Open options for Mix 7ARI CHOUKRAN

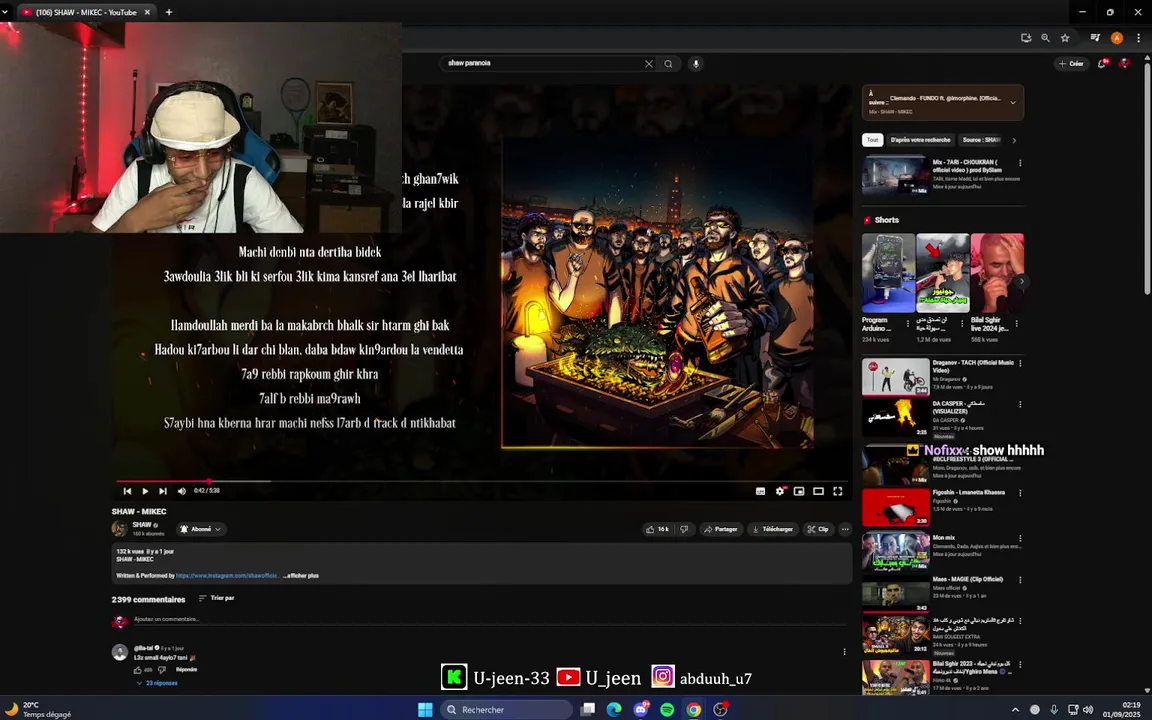pyautogui.click(x=1020, y=163)
